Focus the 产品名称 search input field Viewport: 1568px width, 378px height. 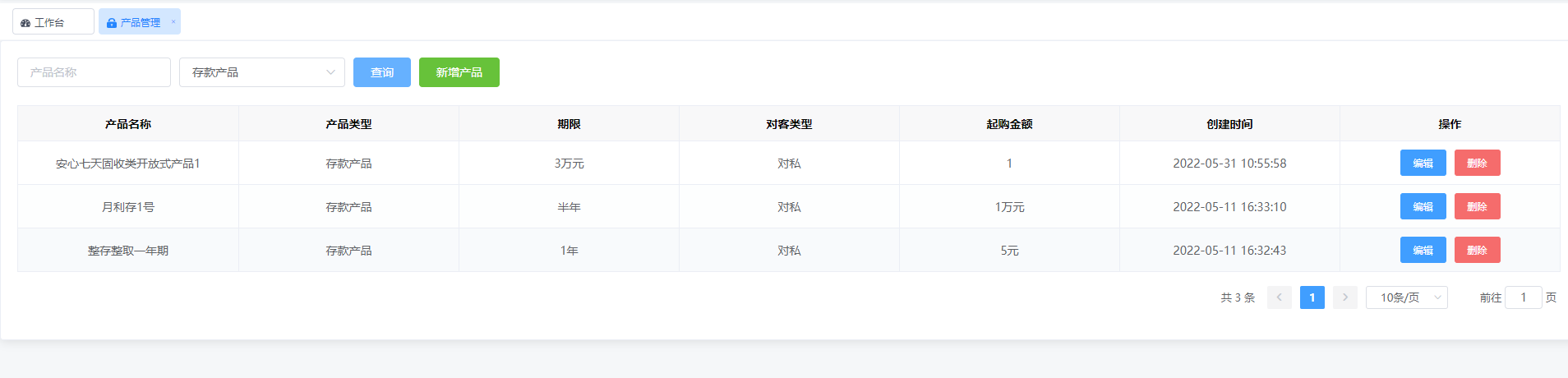[x=94, y=72]
